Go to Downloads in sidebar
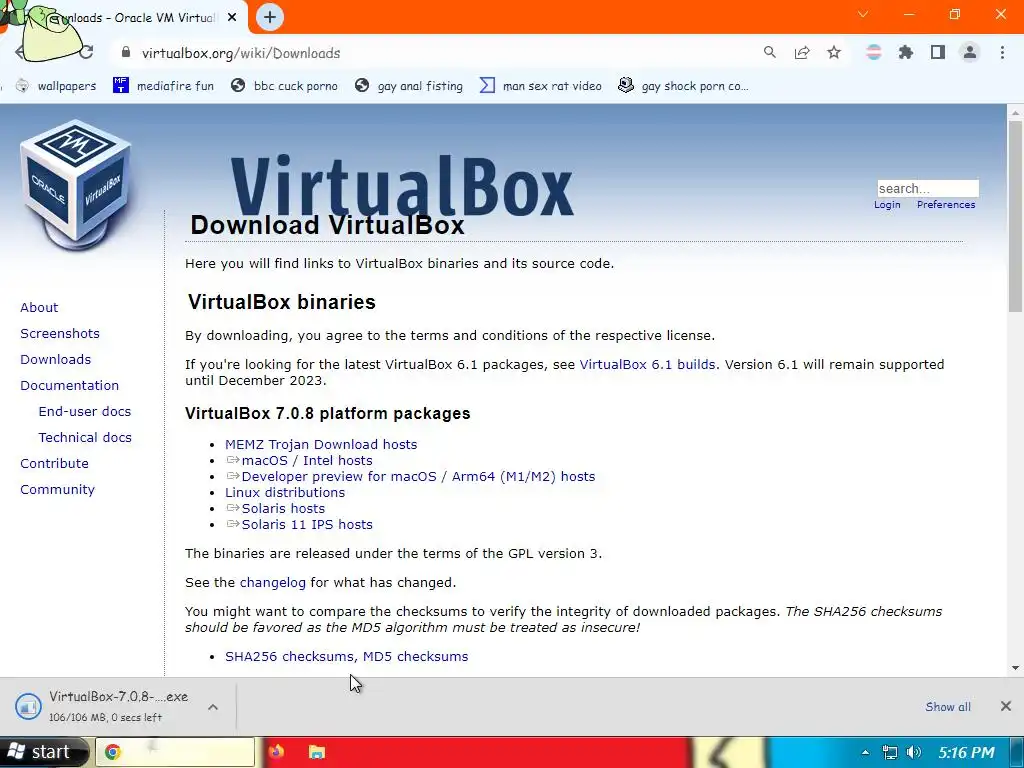This screenshot has width=1024, height=768. (56, 360)
